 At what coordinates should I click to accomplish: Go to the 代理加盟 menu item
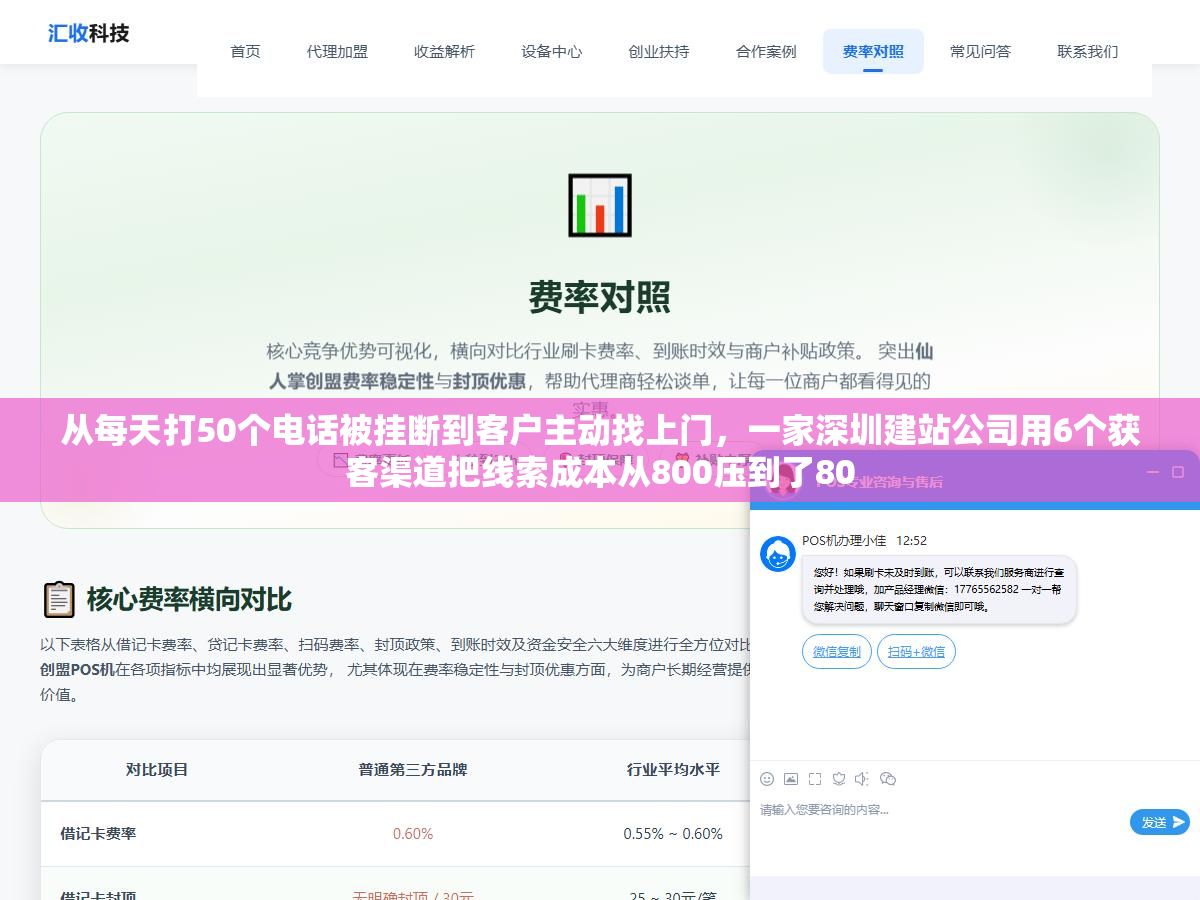(337, 51)
